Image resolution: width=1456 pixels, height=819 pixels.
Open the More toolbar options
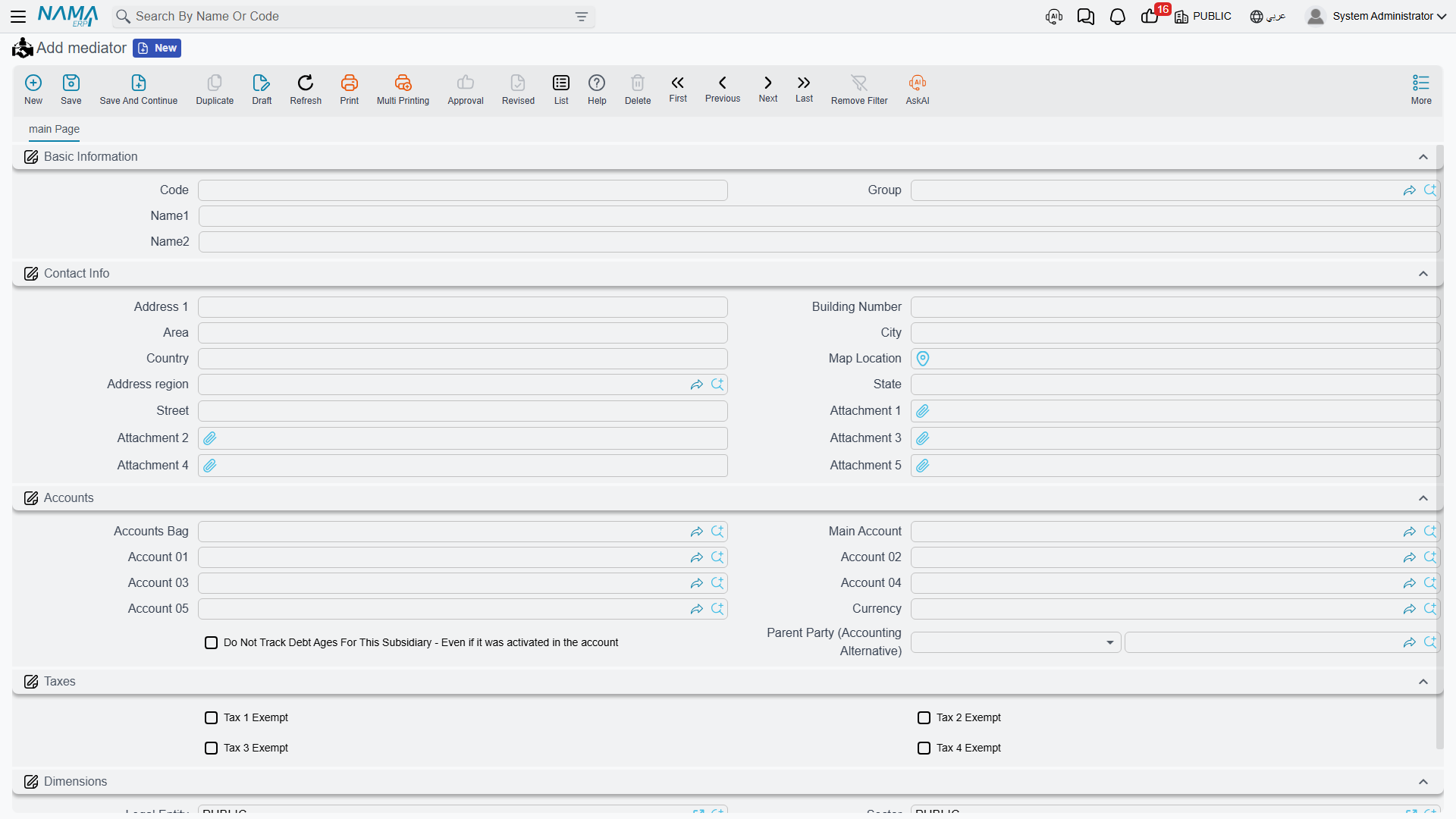point(1421,89)
